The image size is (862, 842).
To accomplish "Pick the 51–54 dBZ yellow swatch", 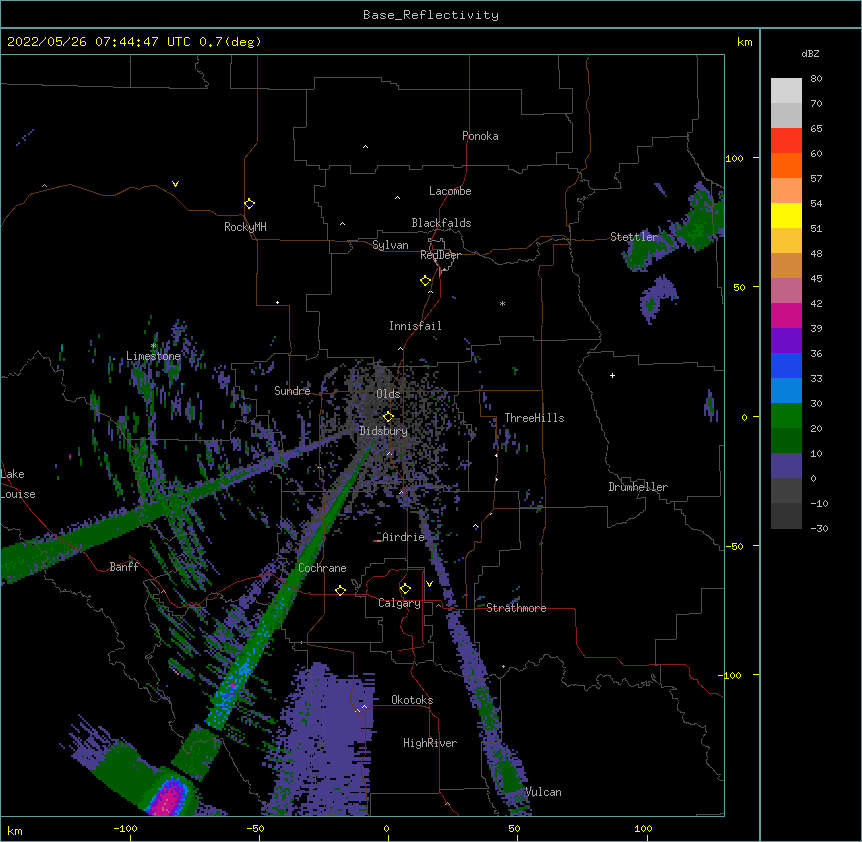I will point(786,215).
